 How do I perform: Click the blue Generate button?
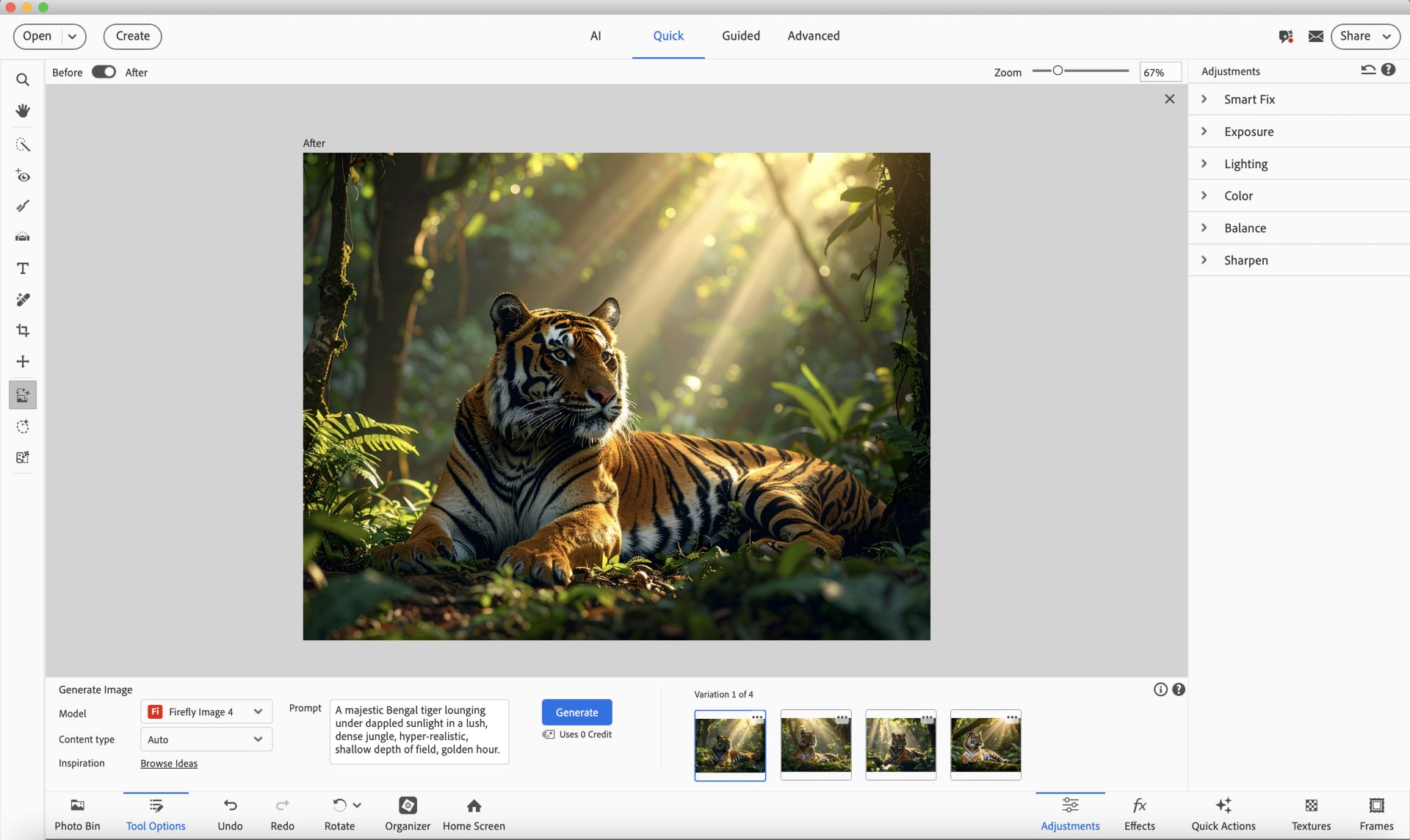pyautogui.click(x=576, y=712)
